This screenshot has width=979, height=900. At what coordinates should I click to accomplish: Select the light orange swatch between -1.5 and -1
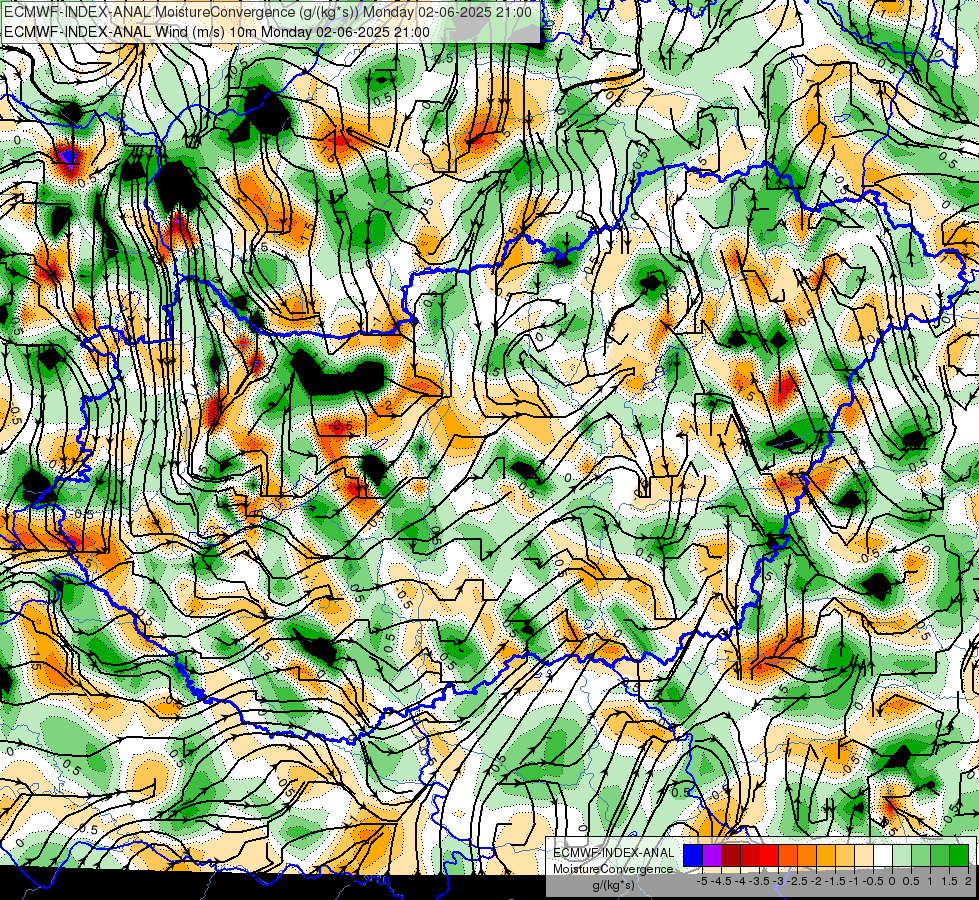pyautogui.click(x=845, y=856)
